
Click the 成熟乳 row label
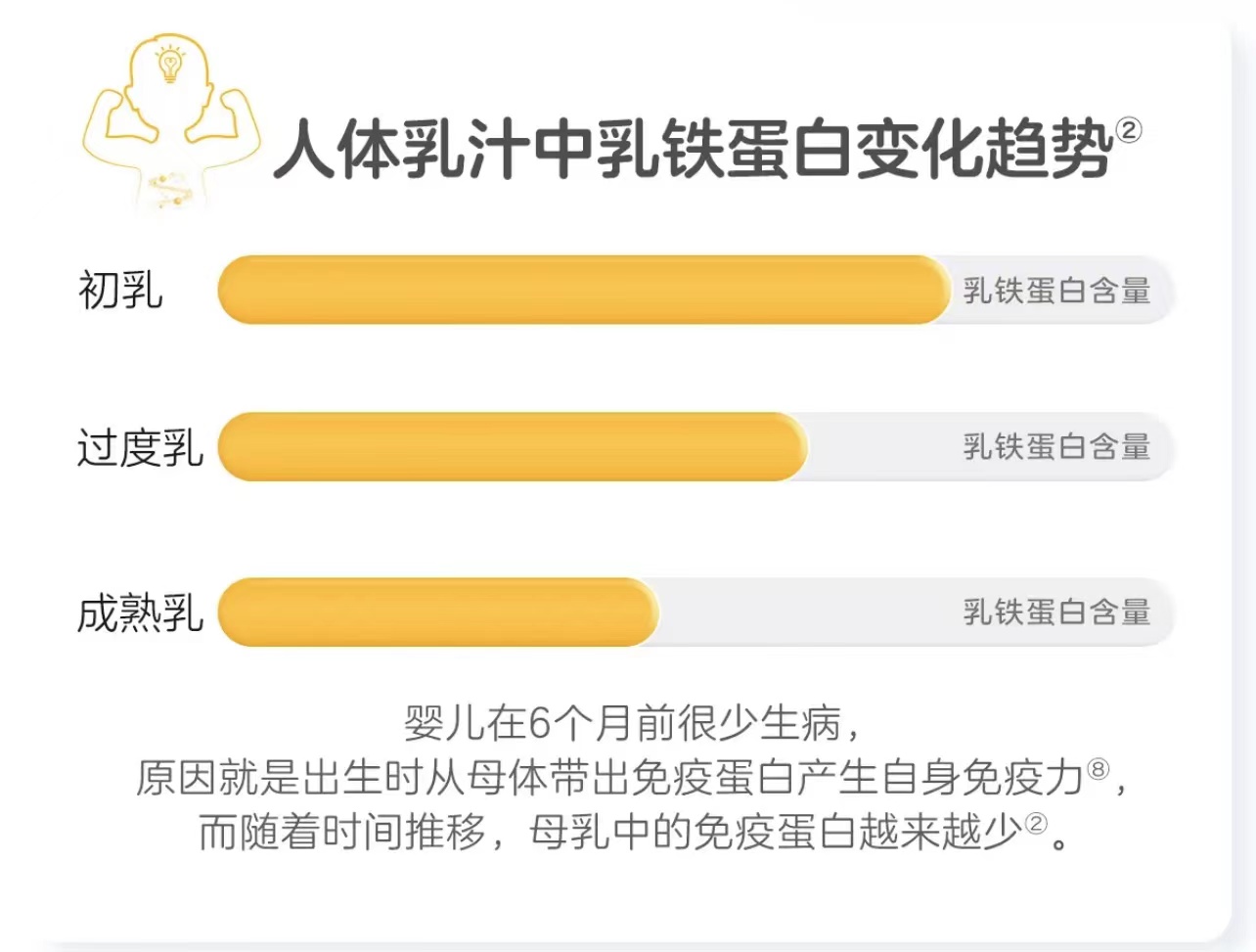click(140, 613)
